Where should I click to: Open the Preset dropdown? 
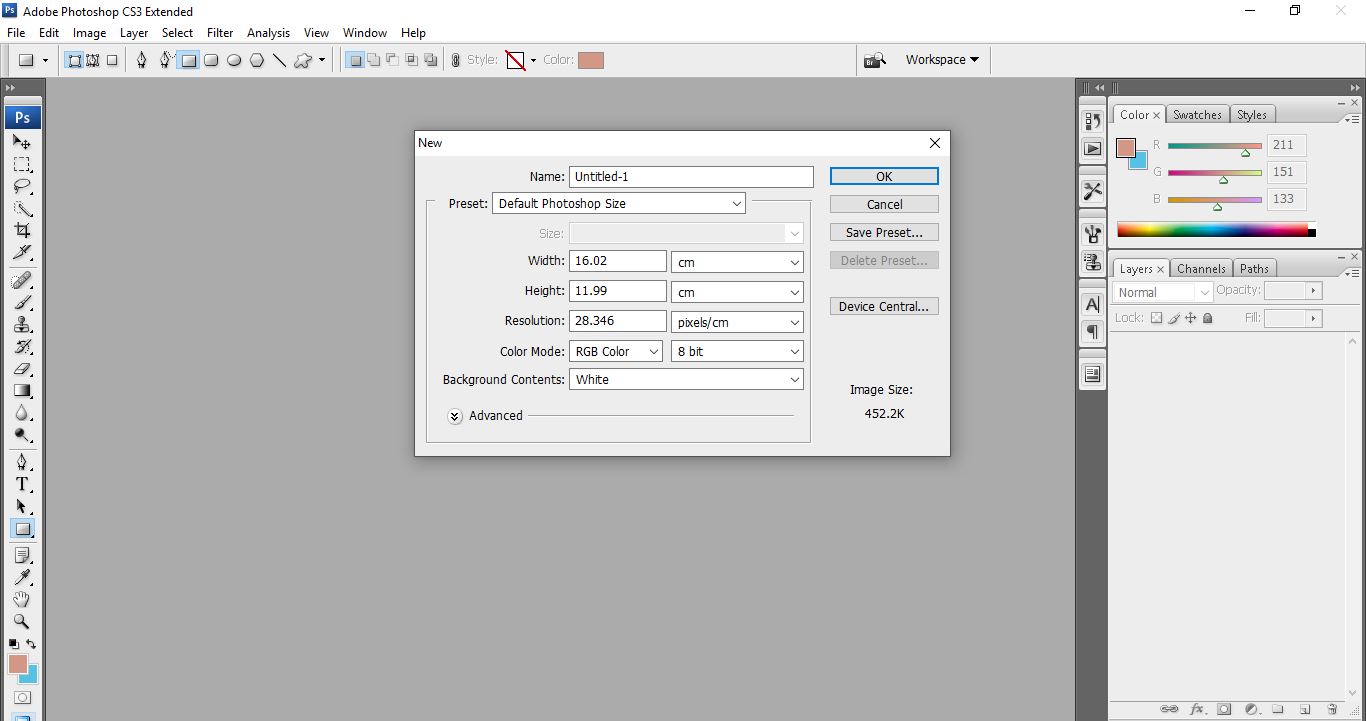(x=619, y=203)
